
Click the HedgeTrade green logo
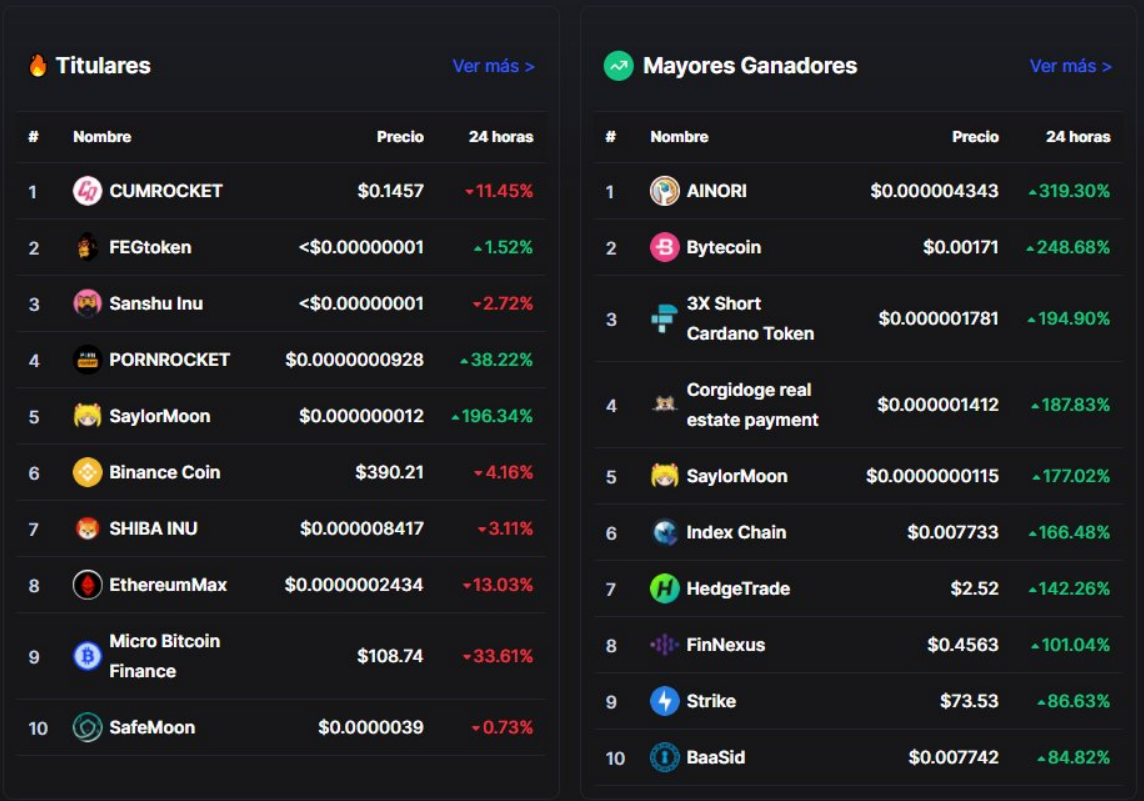click(x=664, y=589)
